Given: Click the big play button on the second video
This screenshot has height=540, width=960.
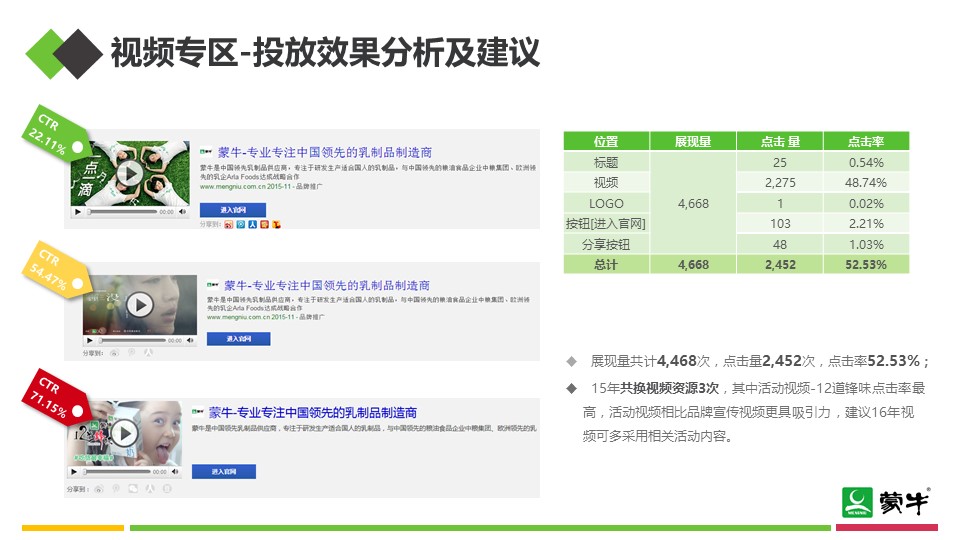Looking at the screenshot, I should click(x=141, y=305).
